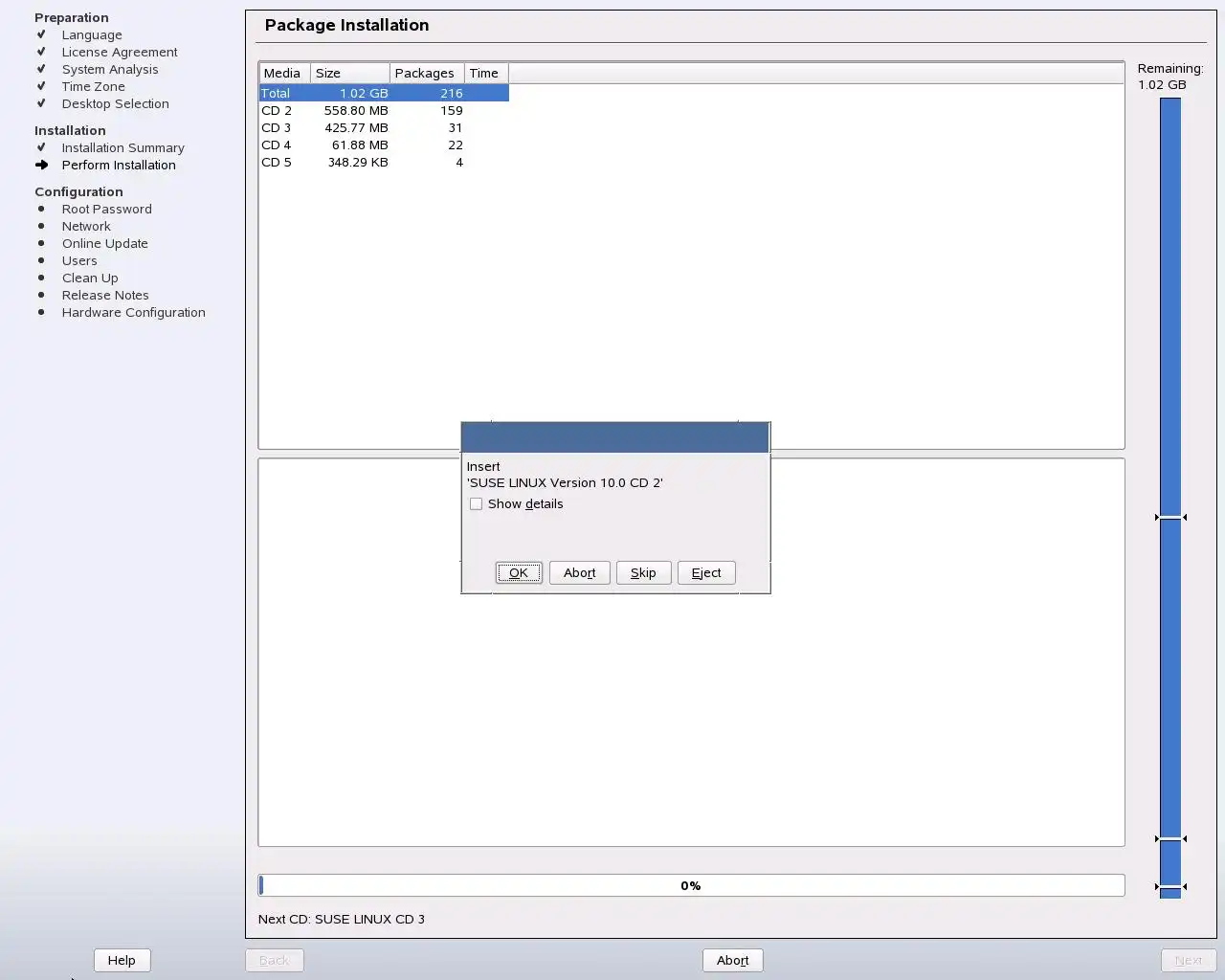Click Root Password in the sidebar

[x=107, y=209]
